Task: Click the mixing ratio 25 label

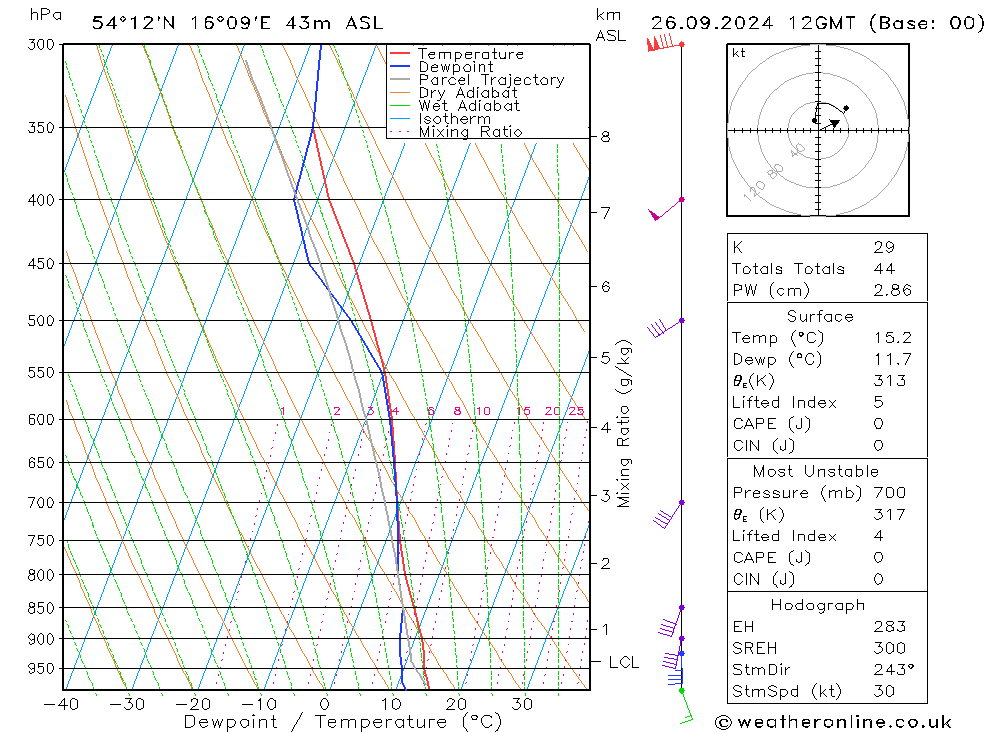Action: click(577, 411)
